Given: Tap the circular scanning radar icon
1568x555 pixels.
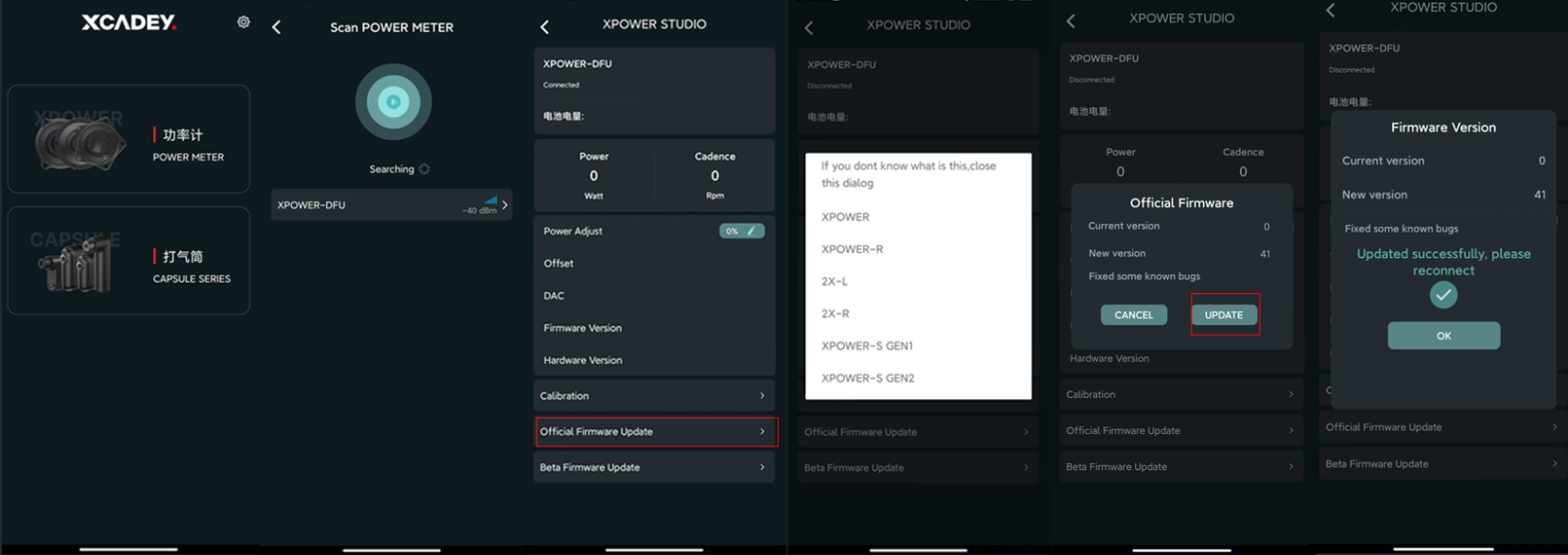Looking at the screenshot, I should click(x=393, y=102).
